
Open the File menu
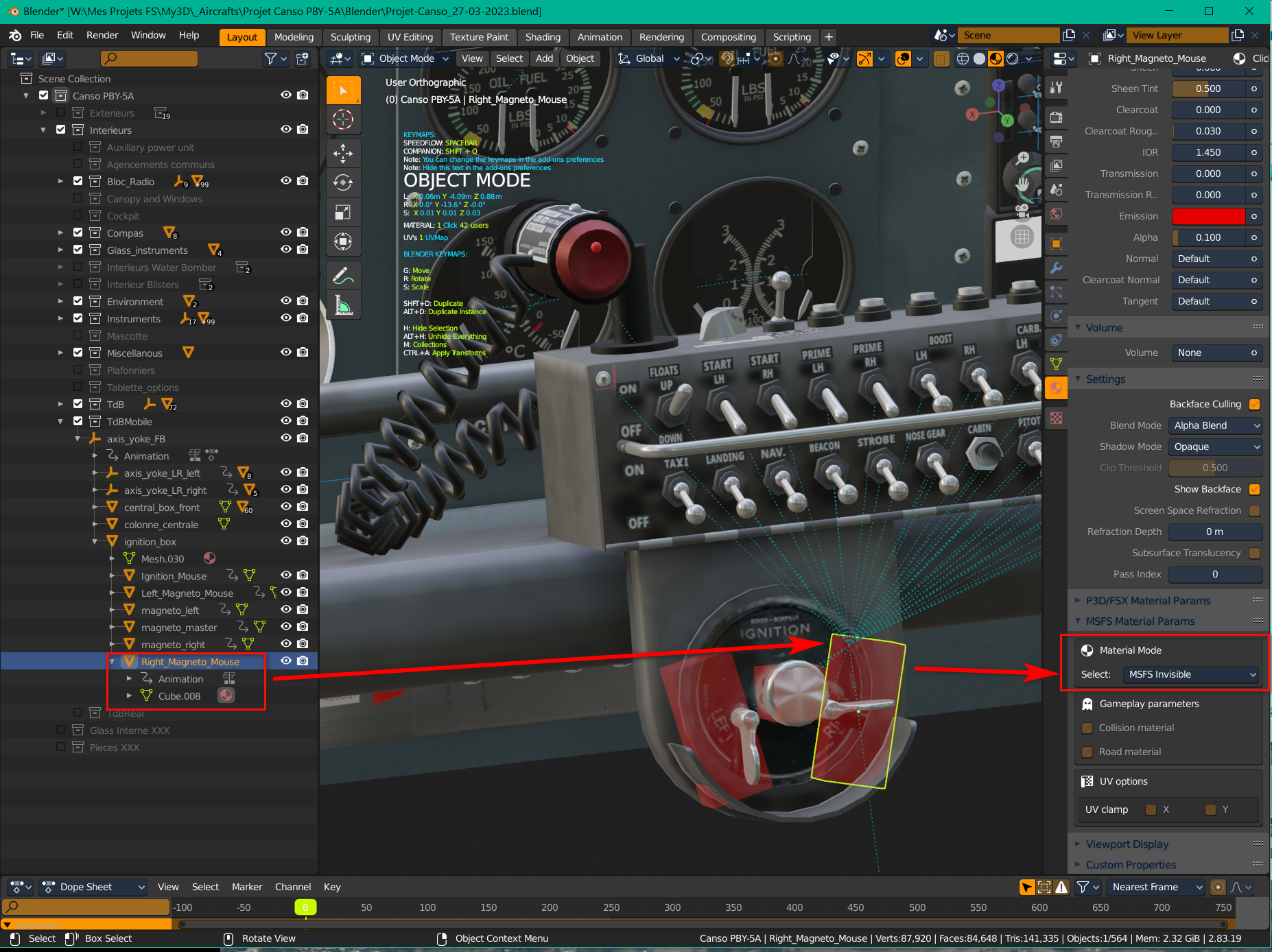[37, 35]
